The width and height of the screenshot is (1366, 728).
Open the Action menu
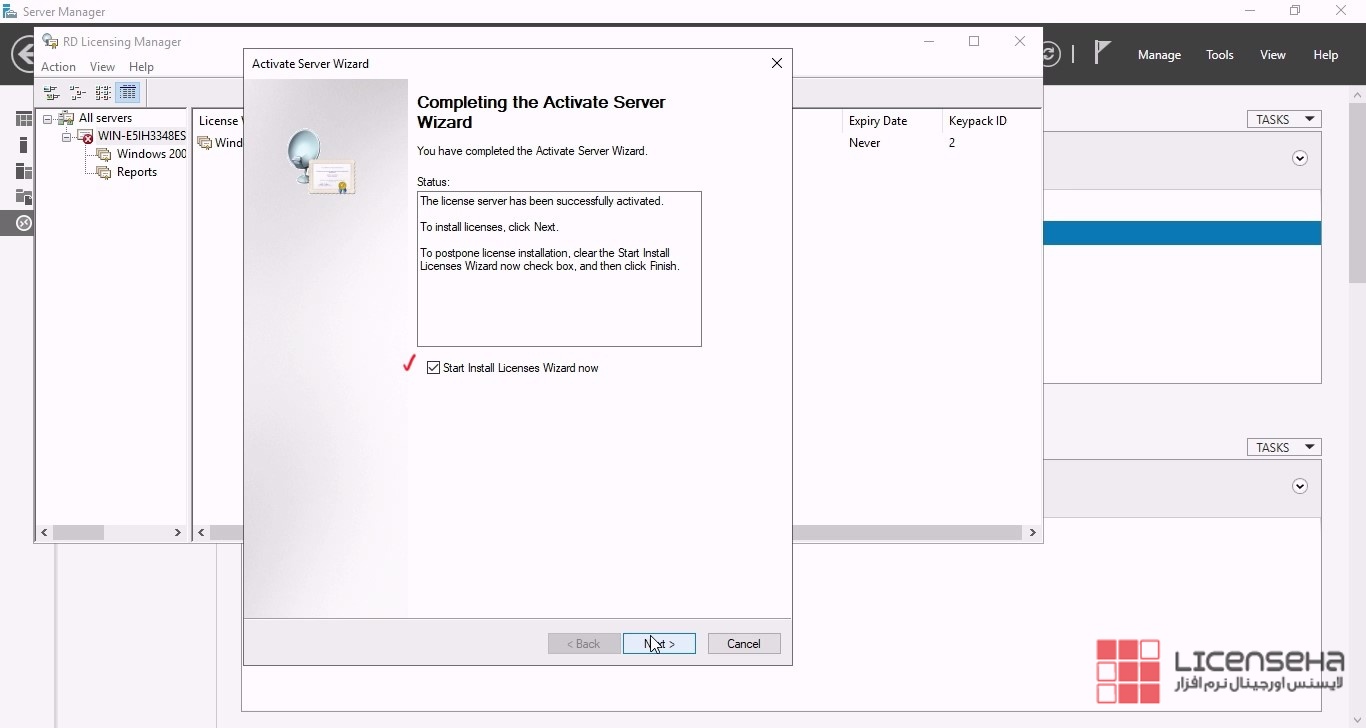pyautogui.click(x=58, y=67)
